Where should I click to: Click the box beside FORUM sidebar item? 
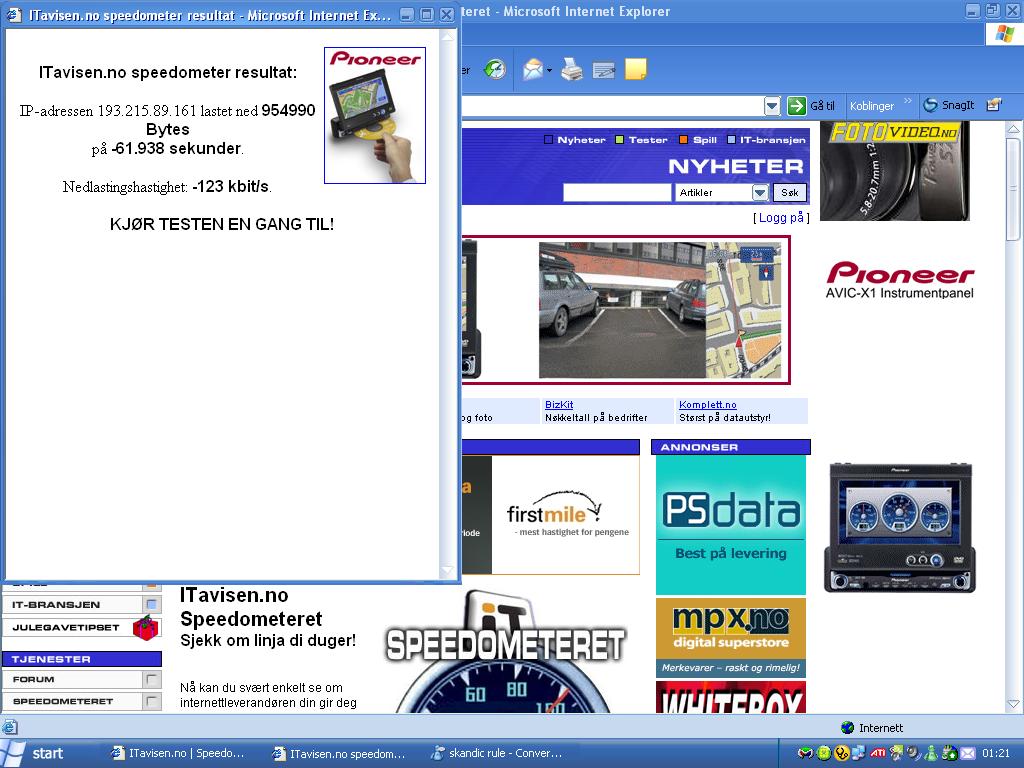click(x=152, y=679)
